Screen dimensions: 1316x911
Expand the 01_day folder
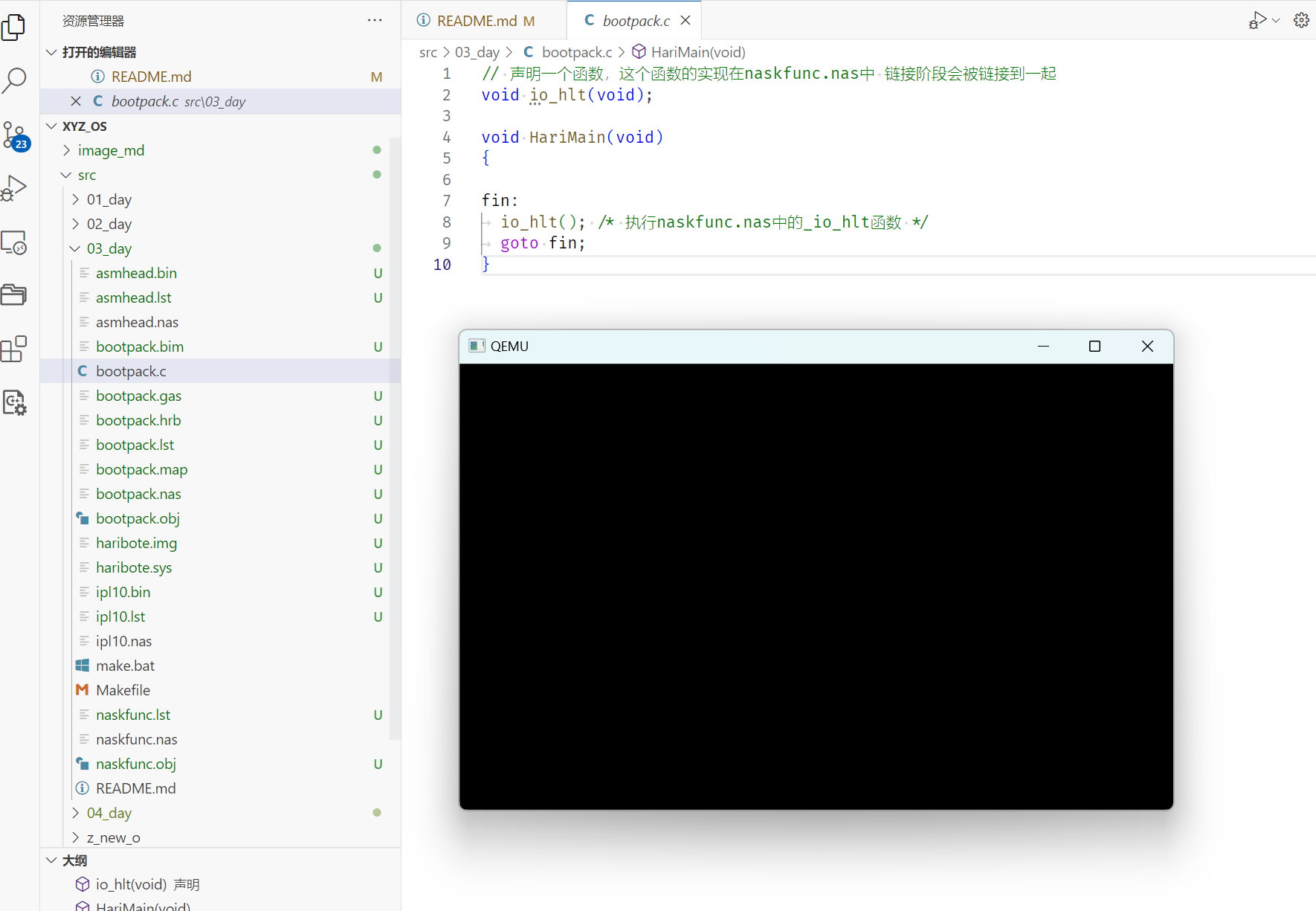[109, 199]
